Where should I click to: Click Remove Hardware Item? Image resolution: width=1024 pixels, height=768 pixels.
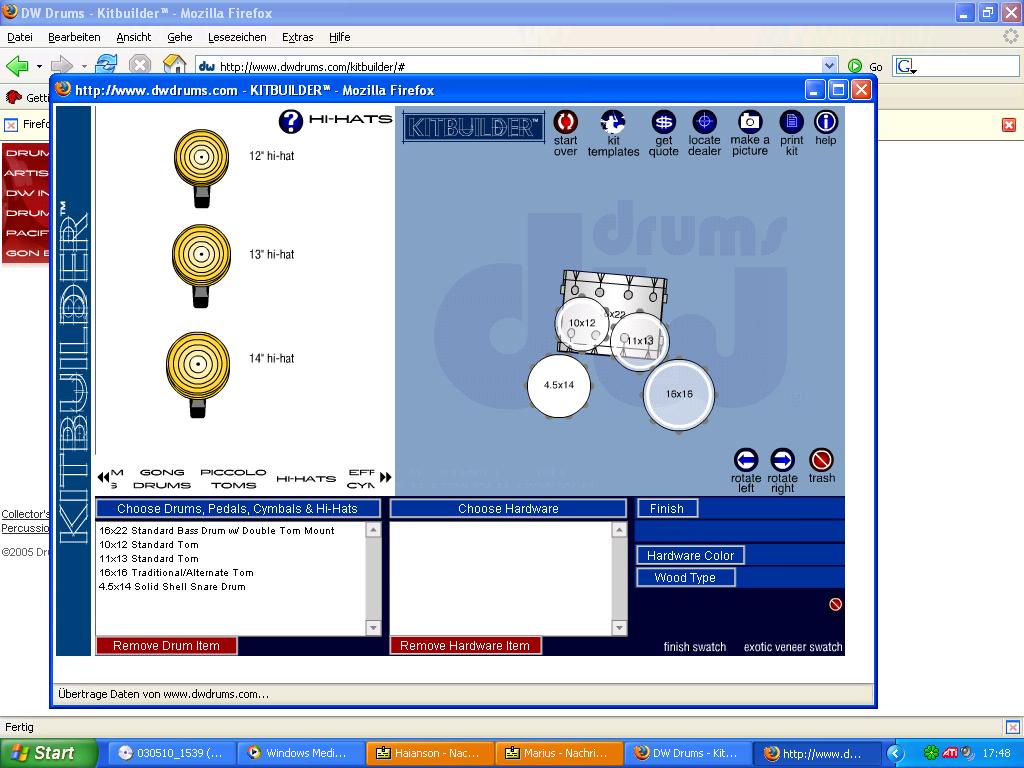(x=465, y=646)
